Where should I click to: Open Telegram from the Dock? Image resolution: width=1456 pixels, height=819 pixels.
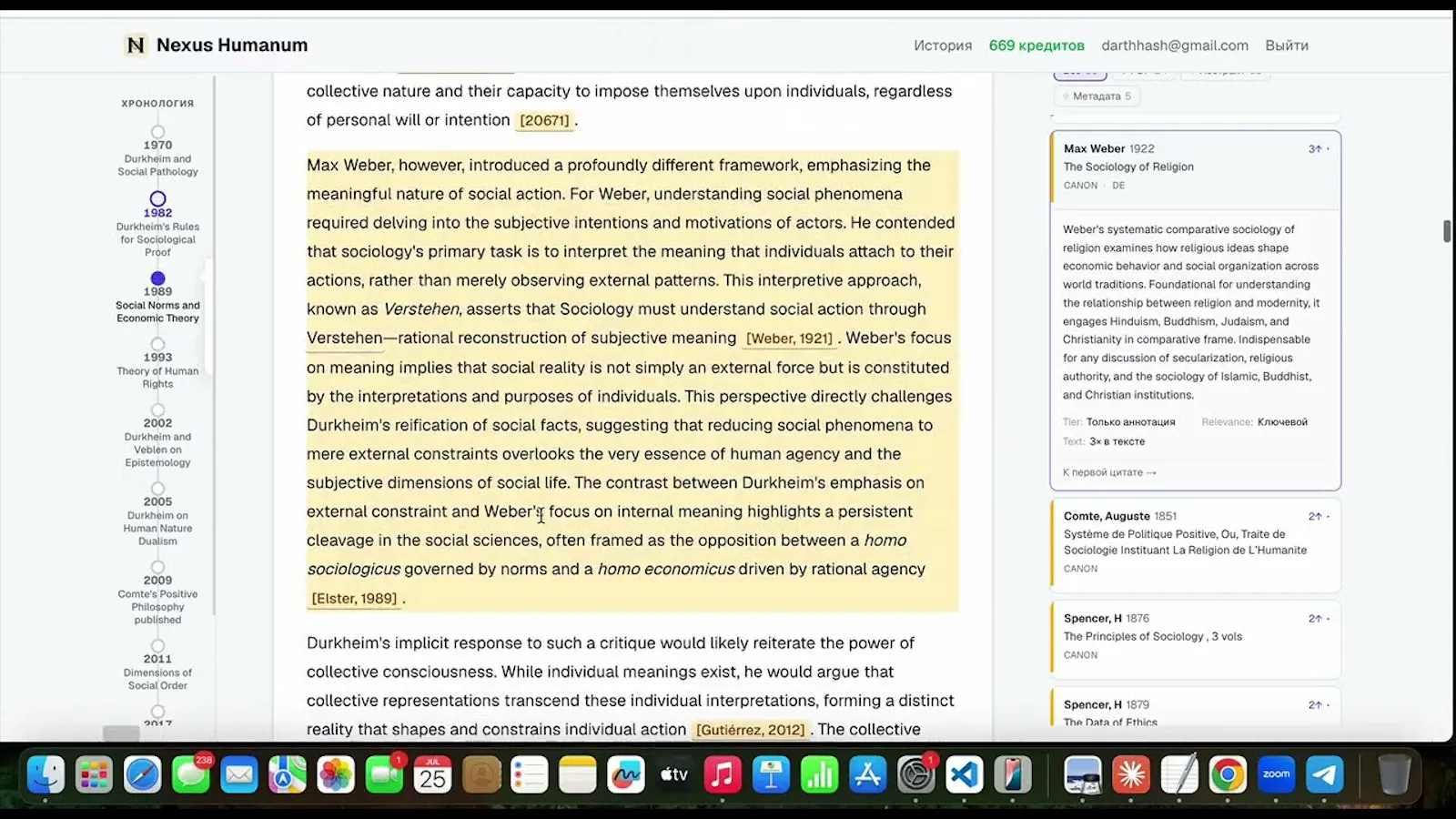[1324, 775]
